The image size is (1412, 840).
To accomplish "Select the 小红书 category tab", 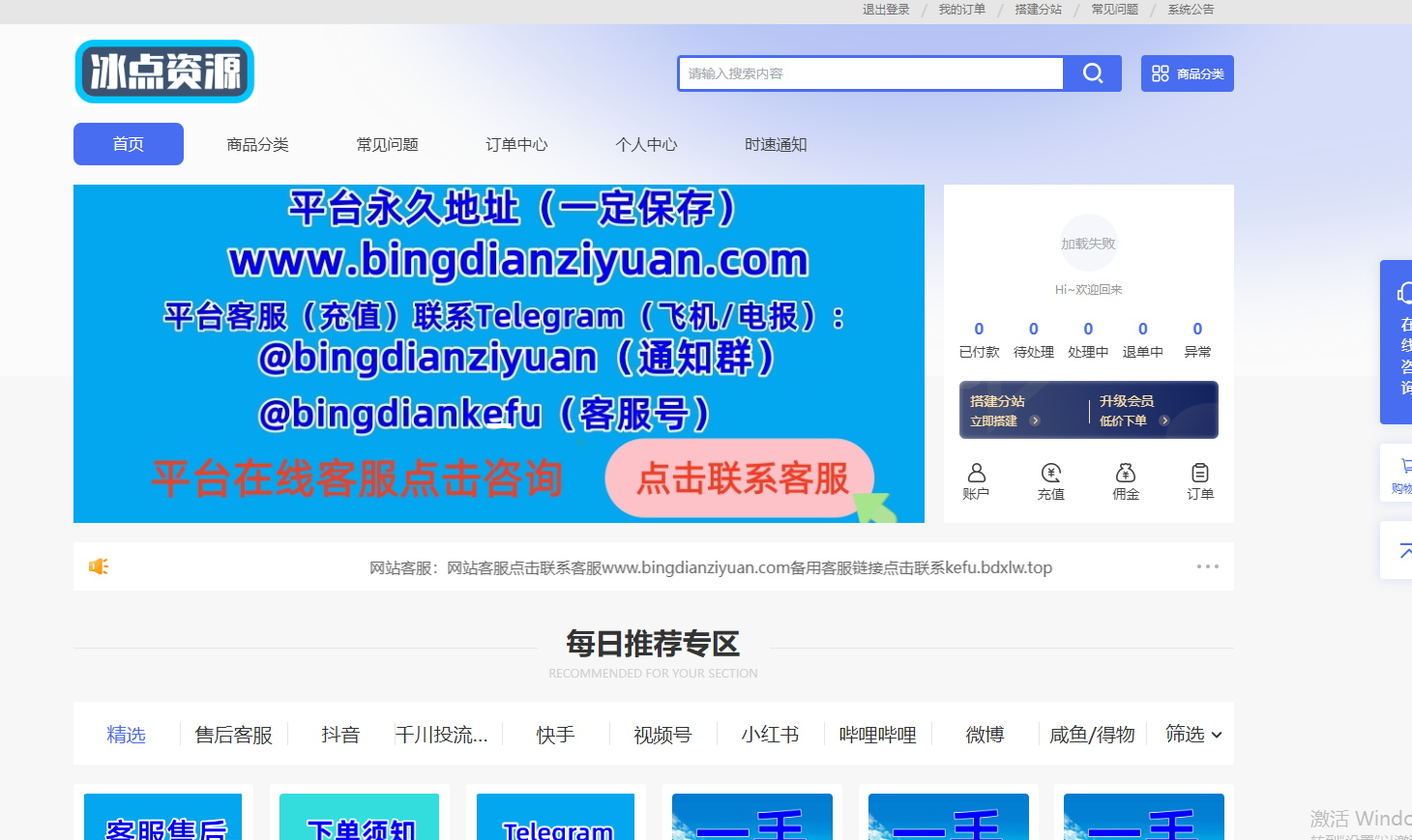I will (x=770, y=735).
